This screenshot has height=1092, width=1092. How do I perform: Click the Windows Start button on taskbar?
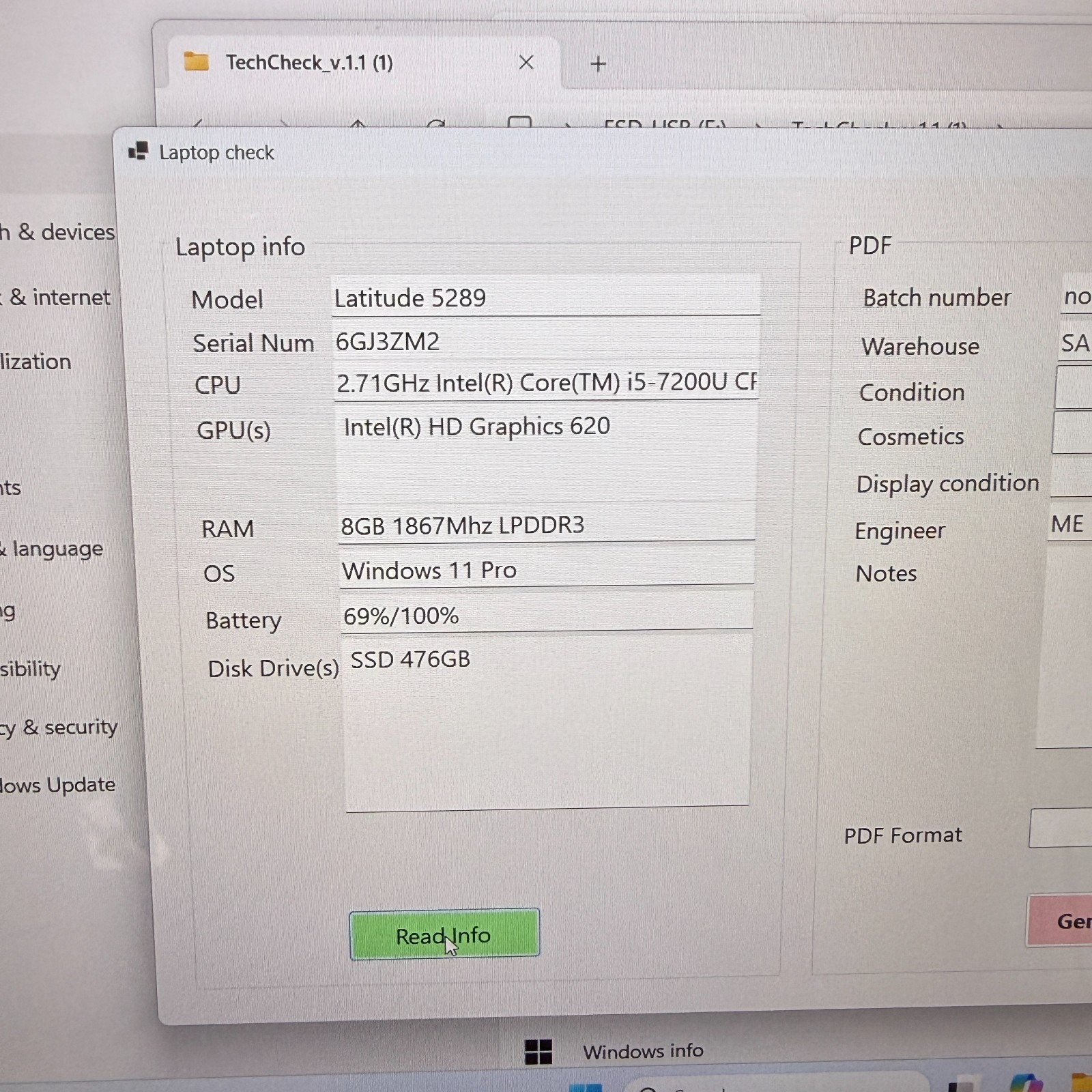[586, 1087]
